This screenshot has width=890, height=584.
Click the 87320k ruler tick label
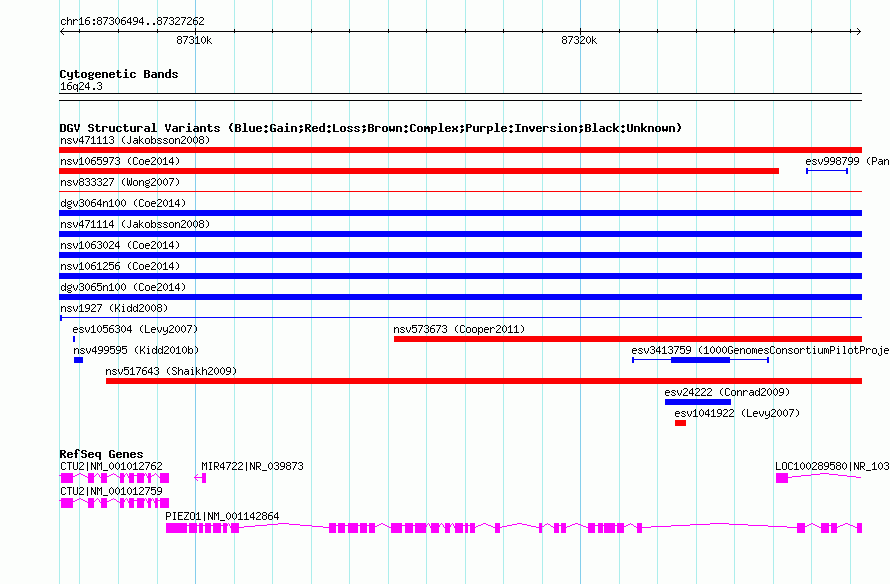(579, 40)
